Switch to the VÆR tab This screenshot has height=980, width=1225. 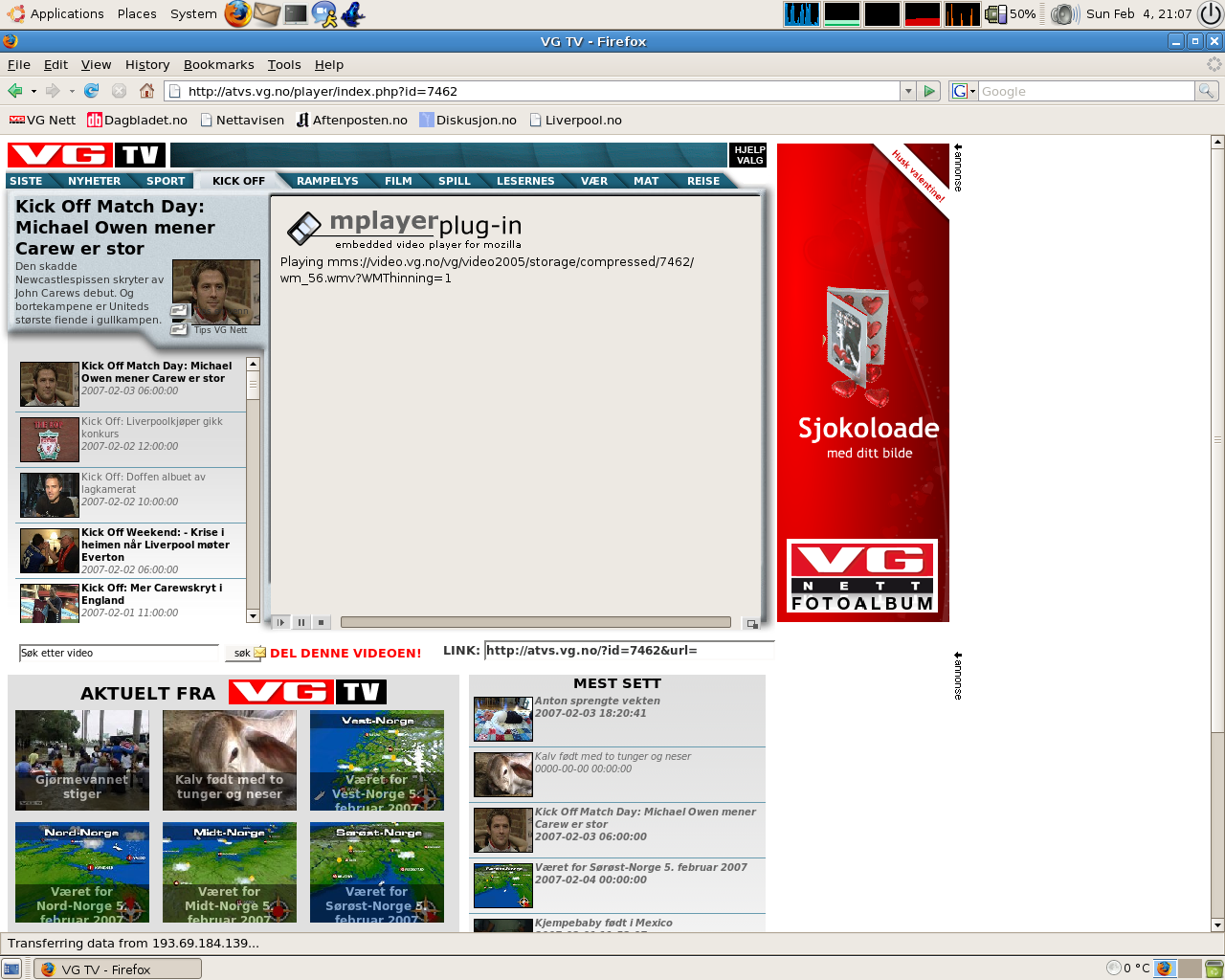pos(594,181)
